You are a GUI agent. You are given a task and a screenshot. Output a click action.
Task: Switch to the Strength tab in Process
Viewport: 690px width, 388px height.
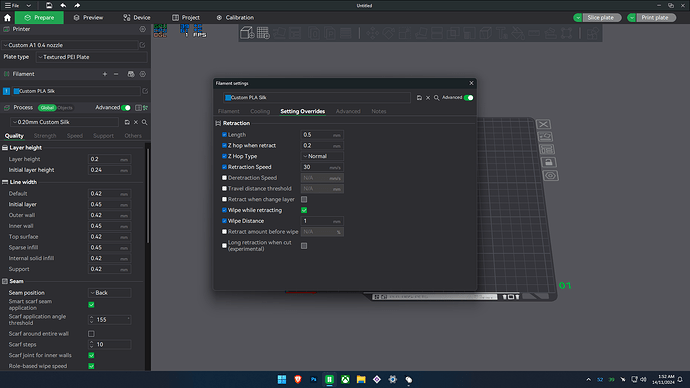(45, 136)
